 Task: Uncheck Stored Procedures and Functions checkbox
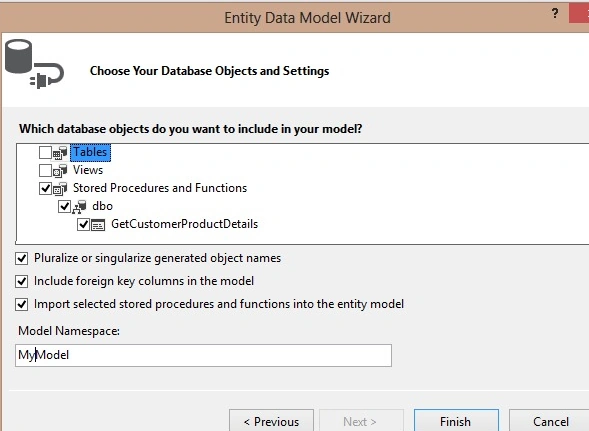click(45, 188)
